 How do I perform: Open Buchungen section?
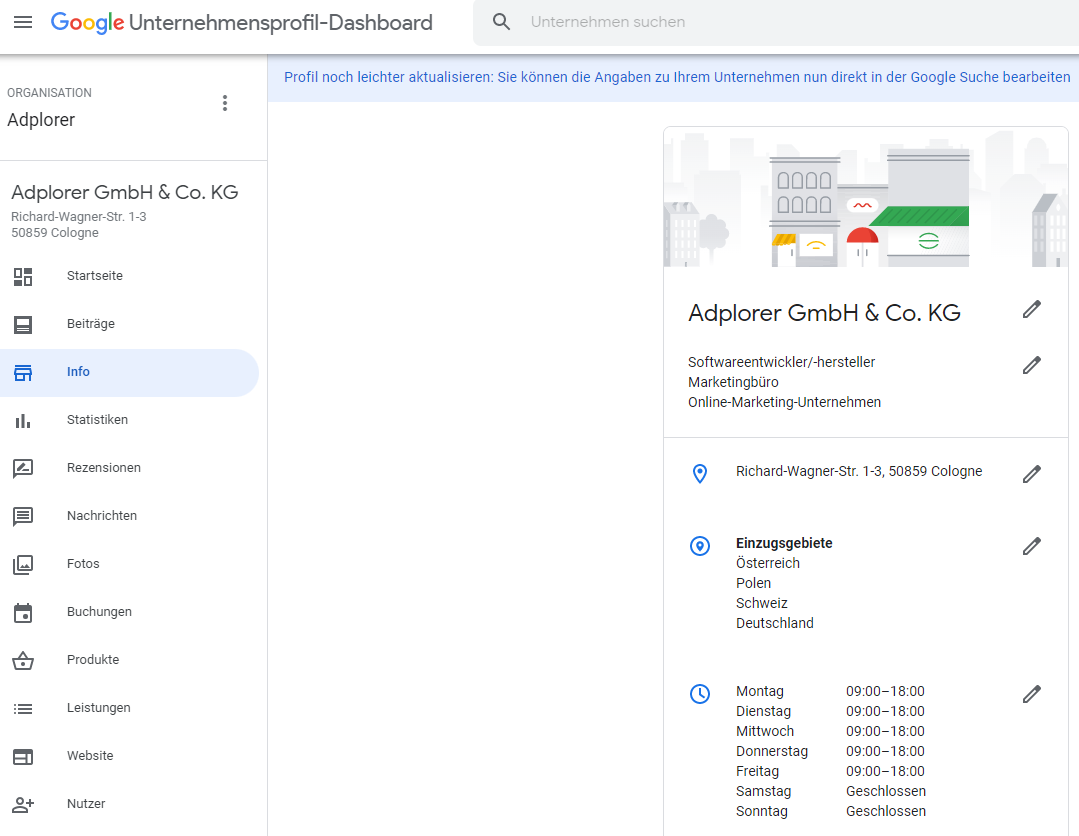point(99,612)
